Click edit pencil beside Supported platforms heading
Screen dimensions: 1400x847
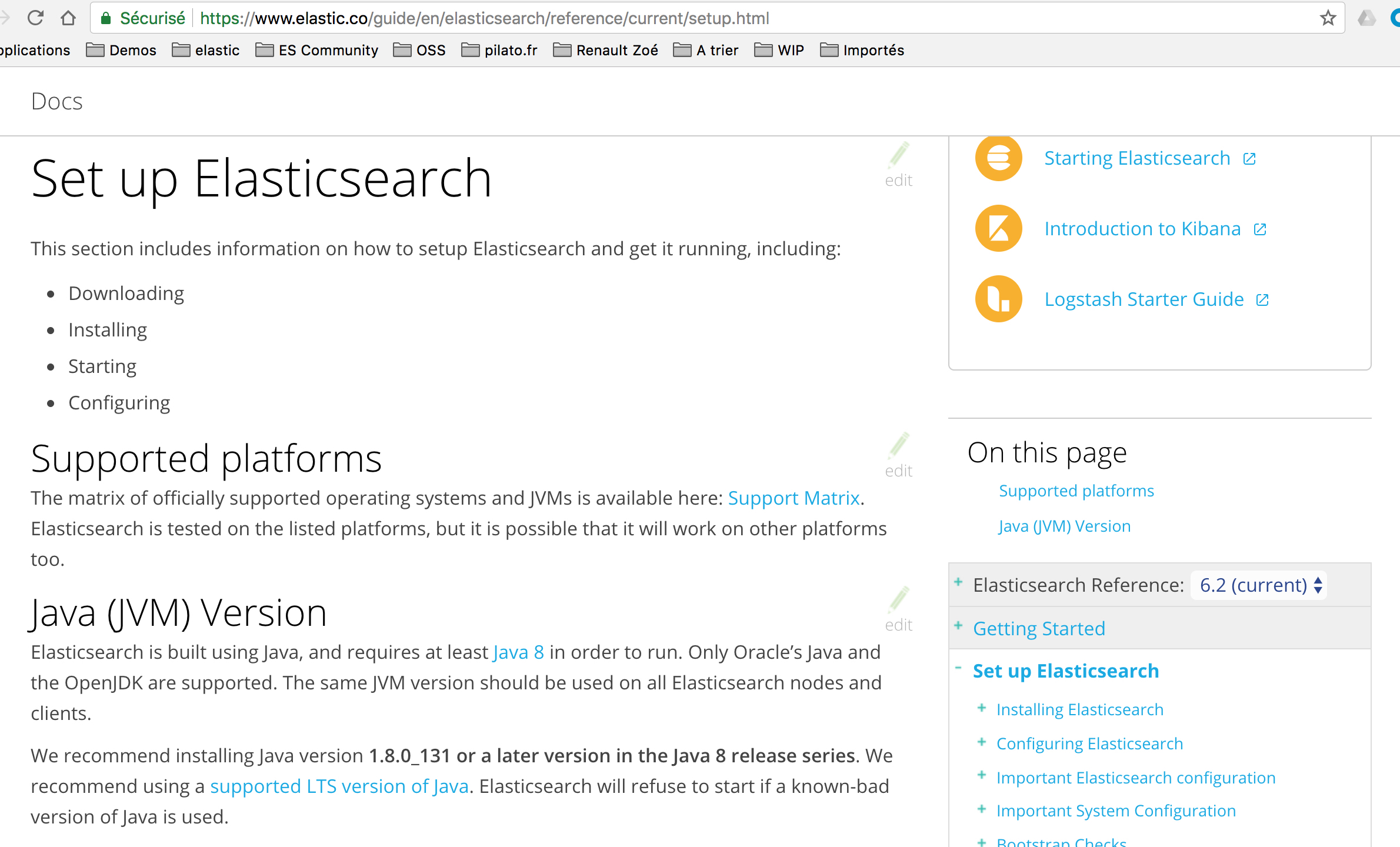898,447
